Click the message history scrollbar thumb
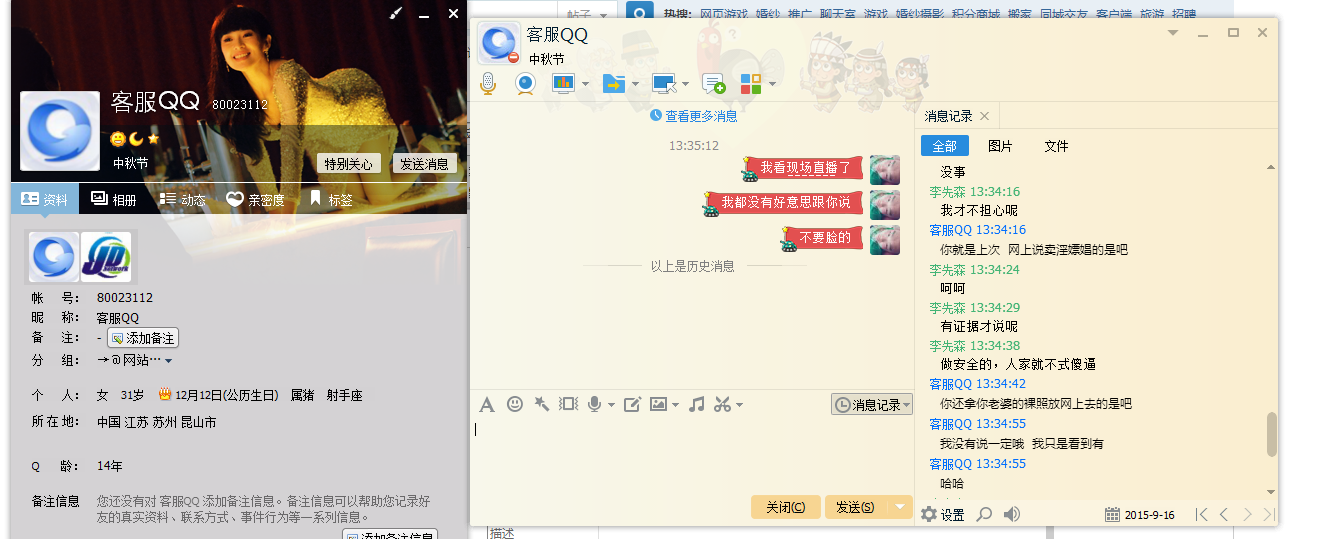 pos(1272,434)
